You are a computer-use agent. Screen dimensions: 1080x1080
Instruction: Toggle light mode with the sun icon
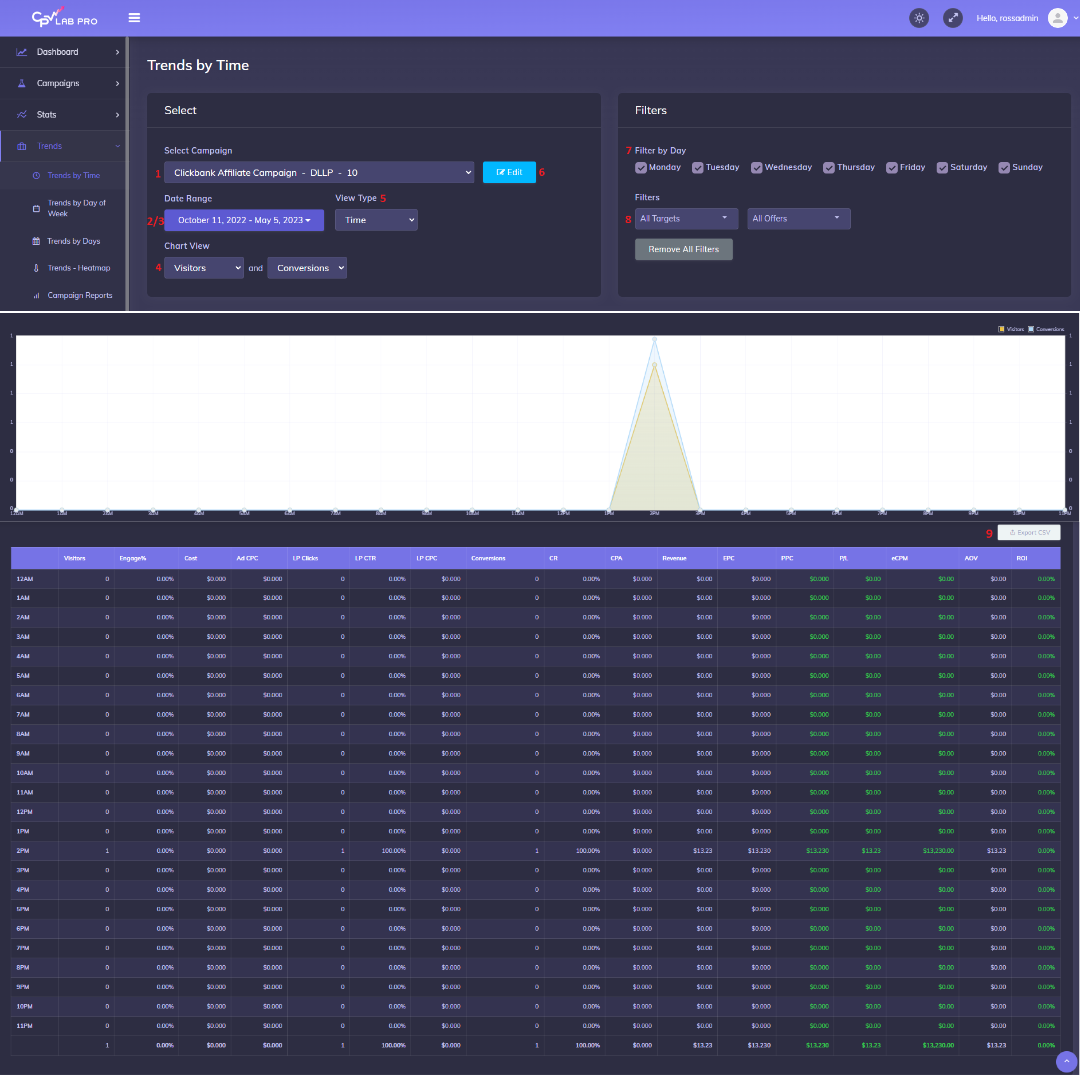919,18
